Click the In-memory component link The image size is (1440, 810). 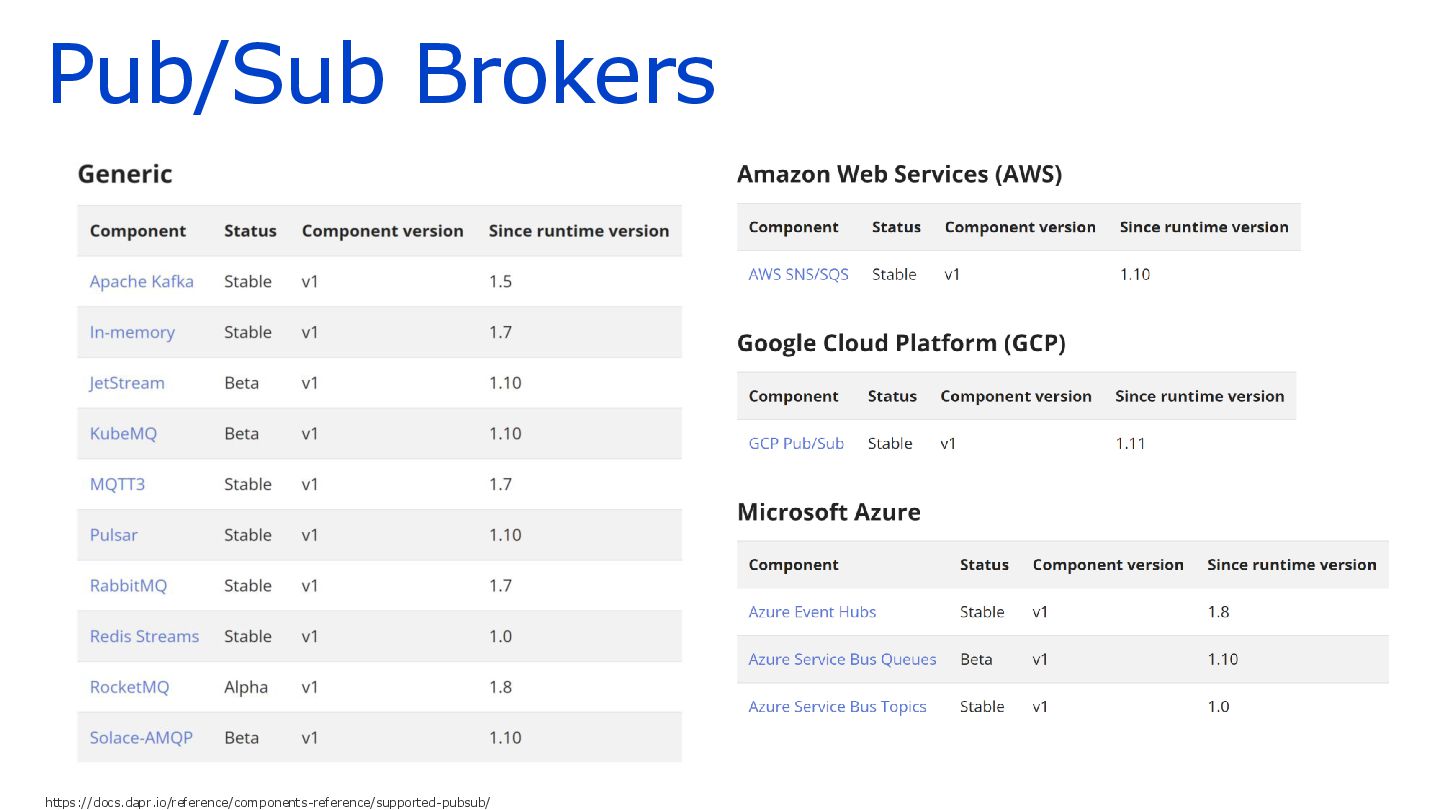click(x=132, y=332)
